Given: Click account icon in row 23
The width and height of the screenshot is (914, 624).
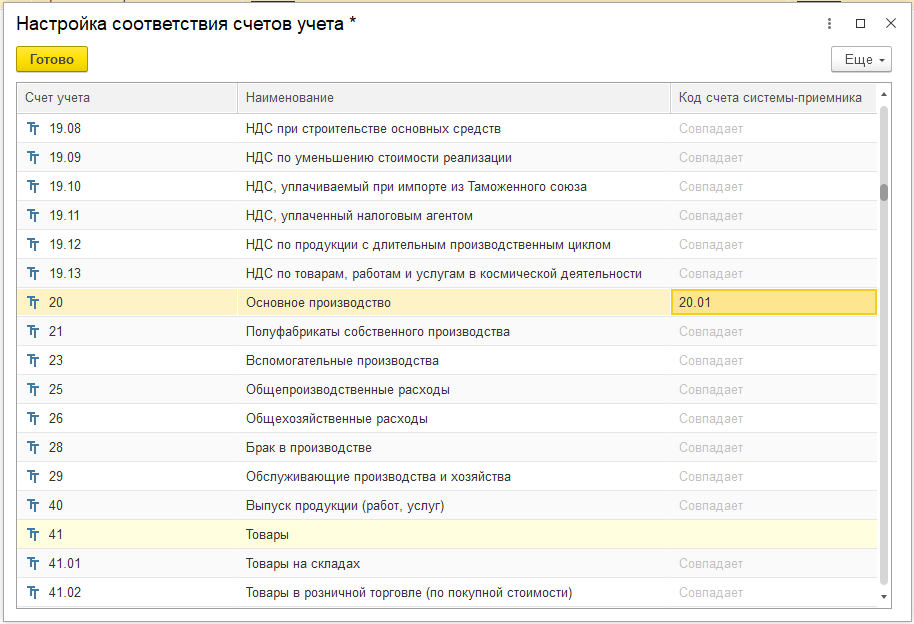Looking at the screenshot, I should point(33,360).
